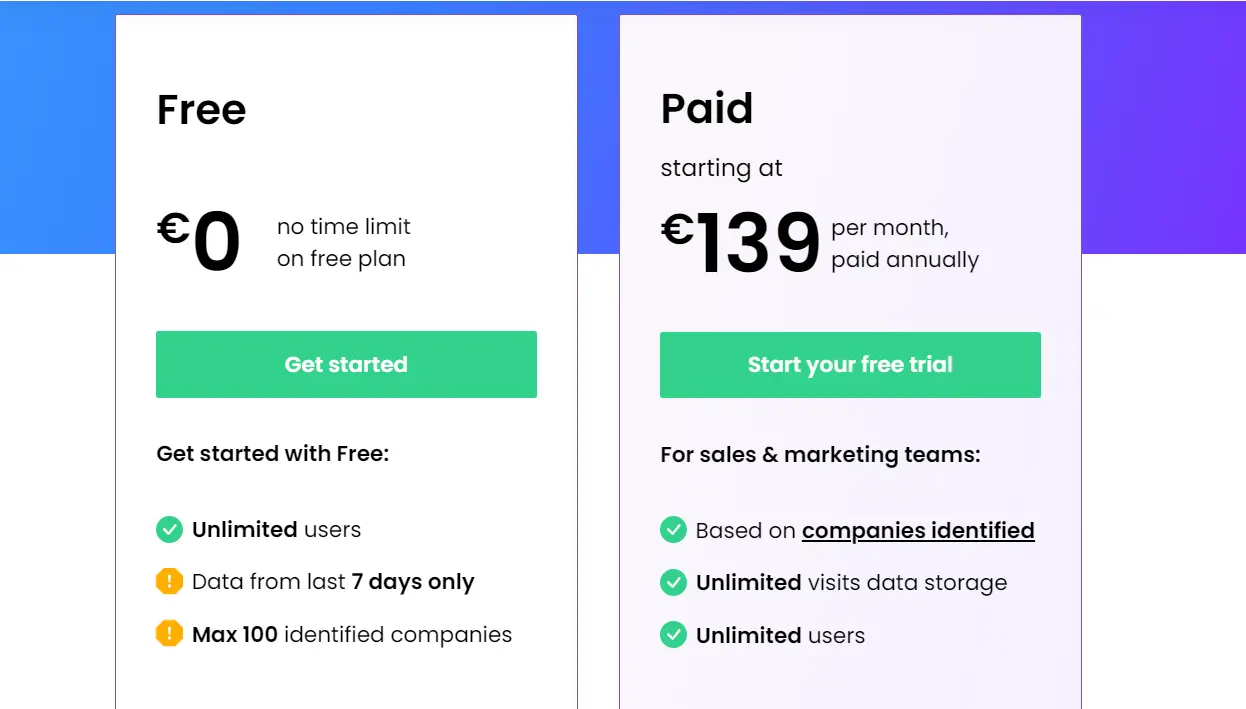Click the Max 100 identified companies text
The height and width of the screenshot is (709, 1246).
351,634
